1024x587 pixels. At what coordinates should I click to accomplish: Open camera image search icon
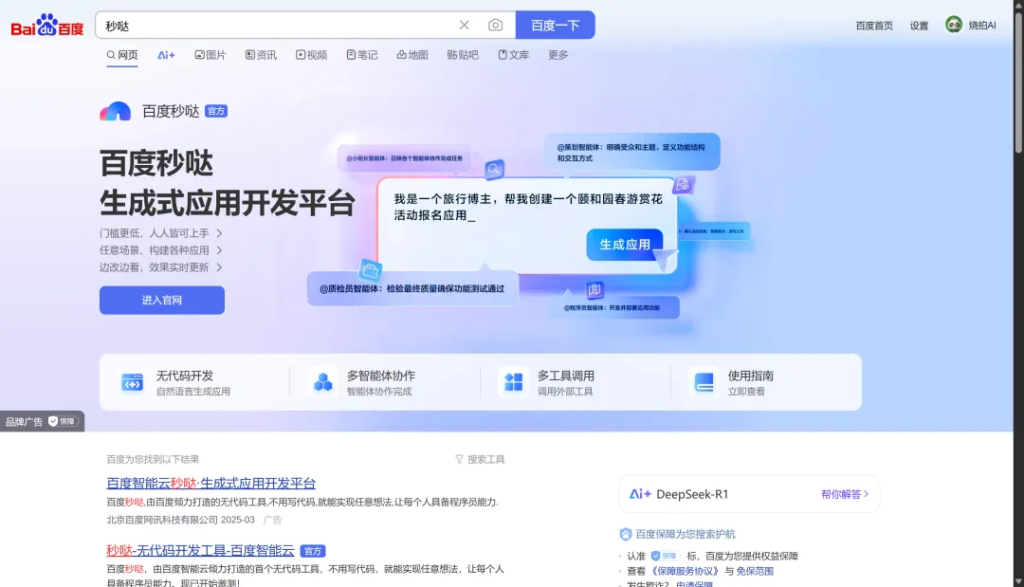(495, 25)
